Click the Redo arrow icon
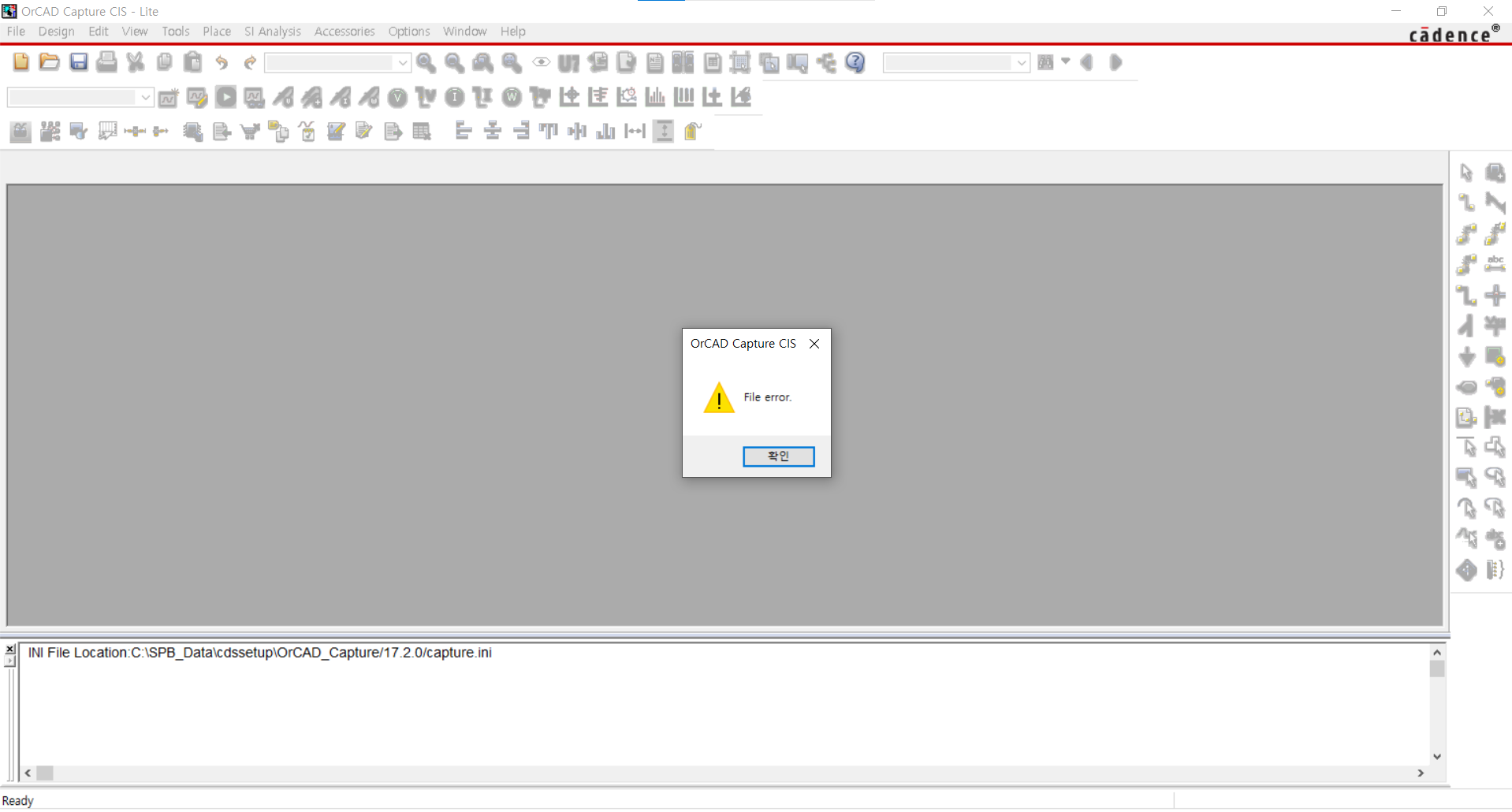 click(250, 62)
